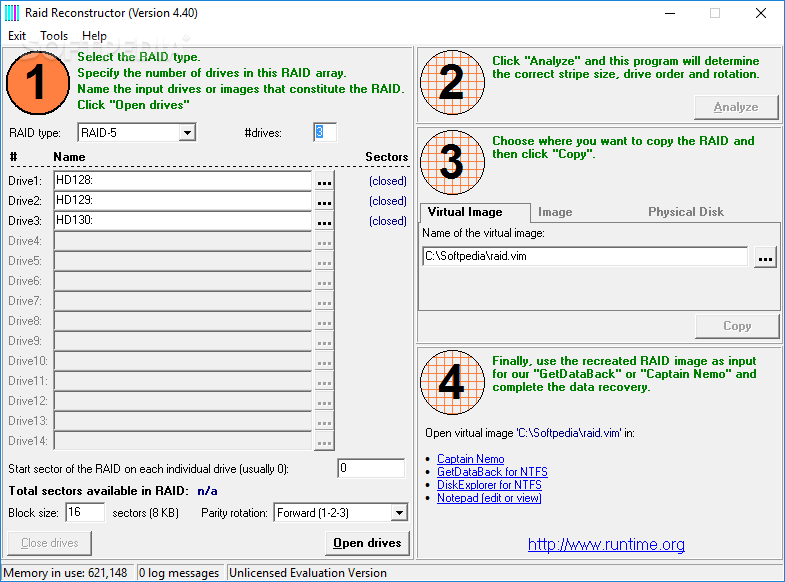The height and width of the screenshot is (582, 785).
Task: Click the Copy button
Action: 737,326
